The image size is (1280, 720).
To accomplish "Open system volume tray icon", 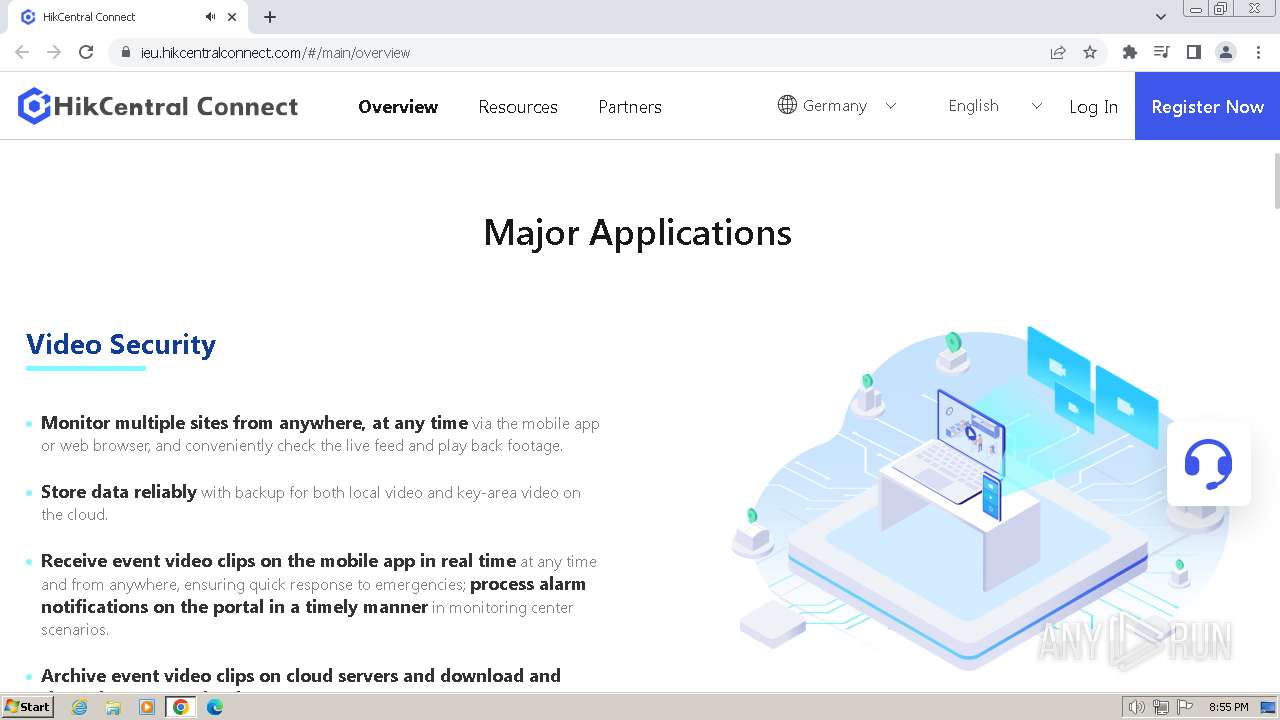I will (1136, 707).
